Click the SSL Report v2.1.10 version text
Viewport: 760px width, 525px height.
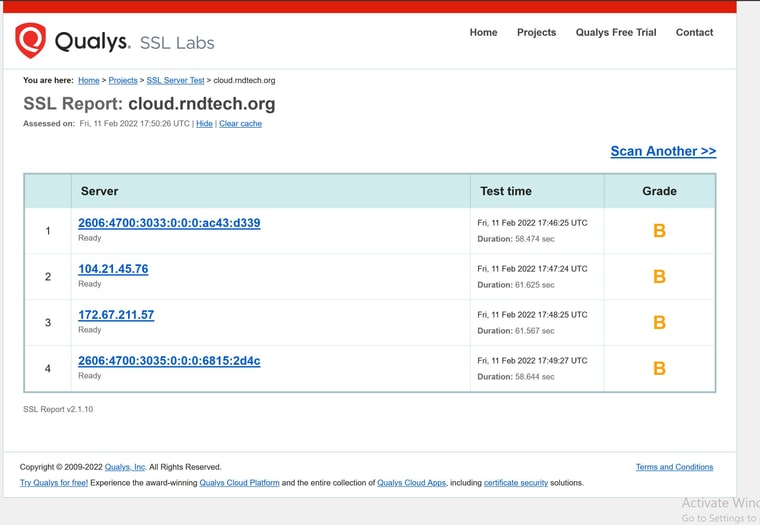pyautogui.click(x=58, y=410)
